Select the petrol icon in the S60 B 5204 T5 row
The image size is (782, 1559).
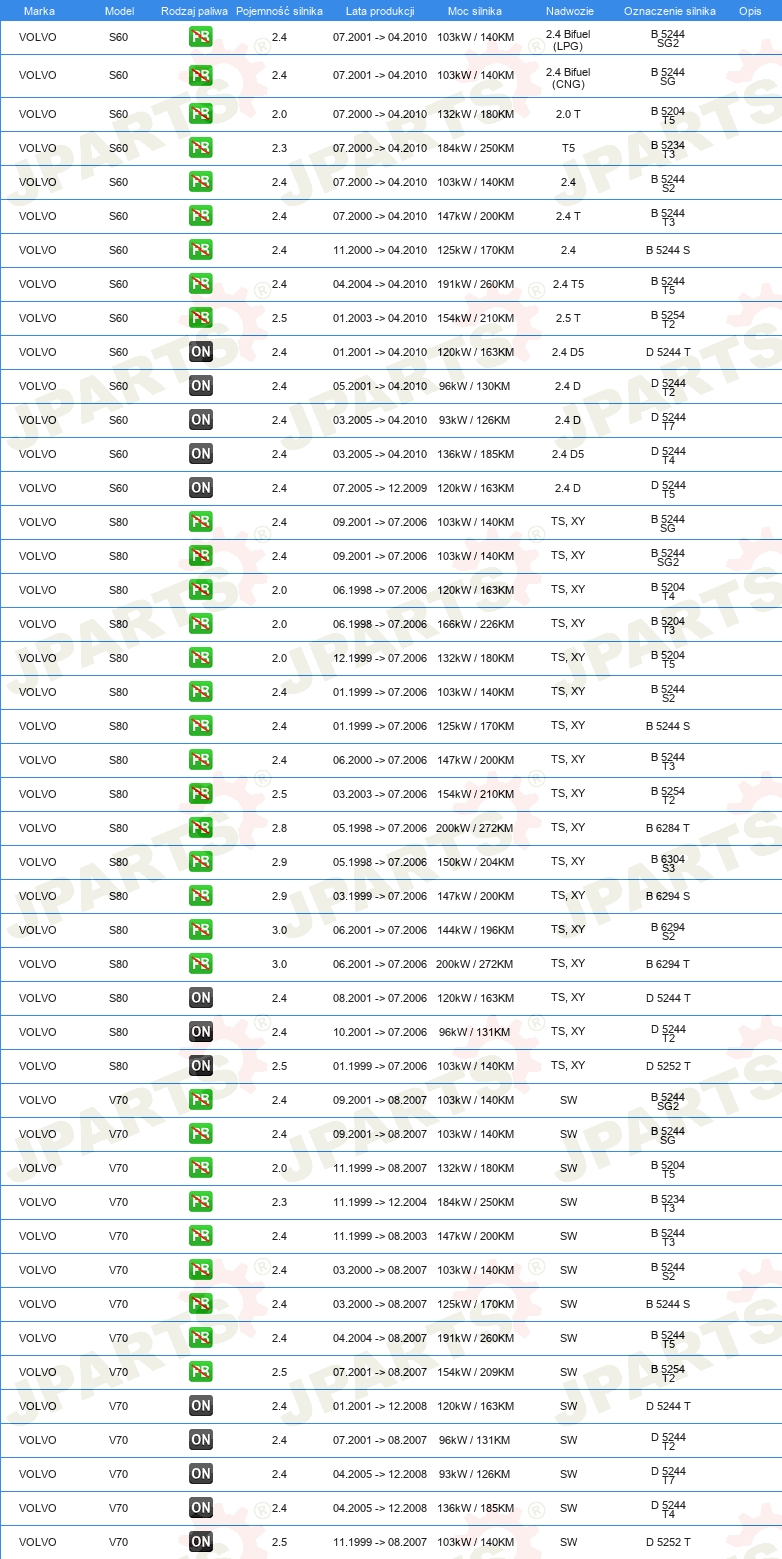point(201,114)
